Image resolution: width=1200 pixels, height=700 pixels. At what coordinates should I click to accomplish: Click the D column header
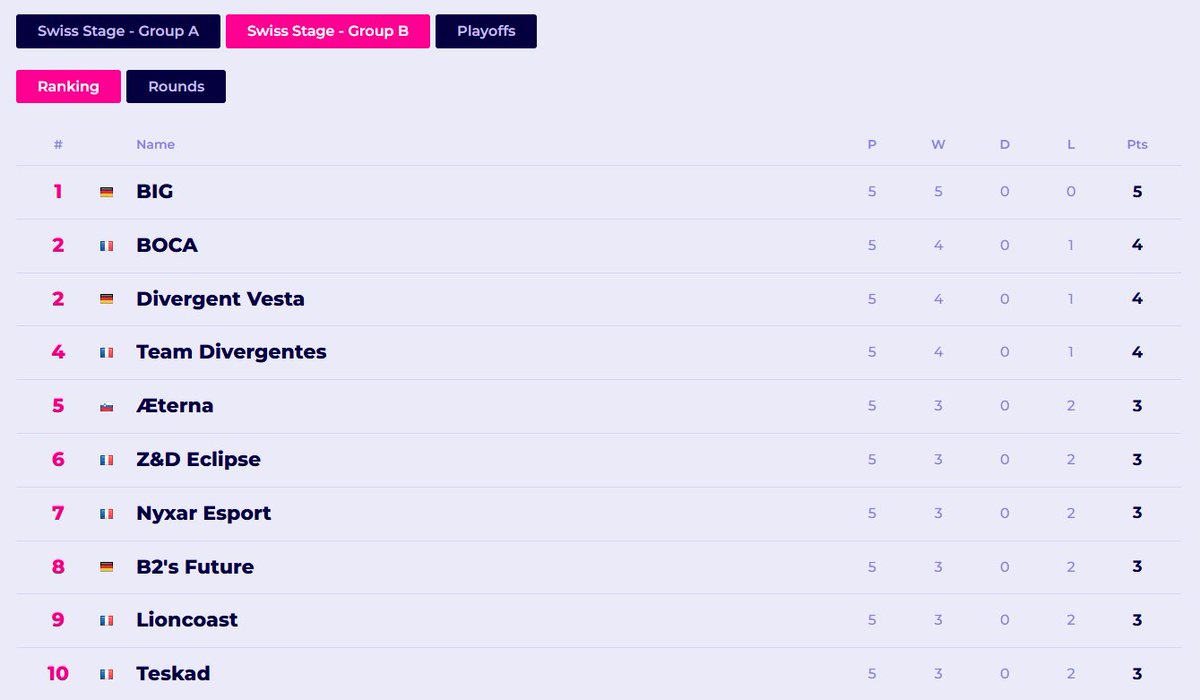click(1005, 145)
